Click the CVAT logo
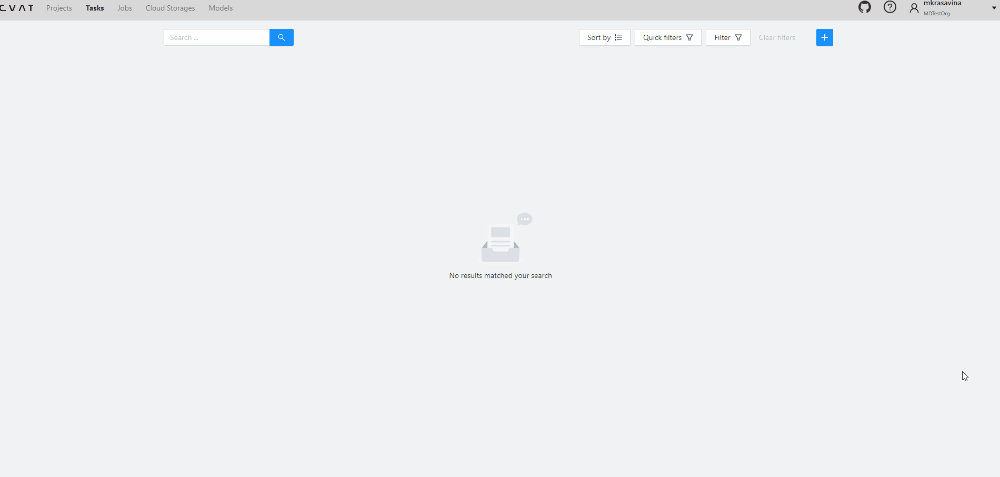 17,8
